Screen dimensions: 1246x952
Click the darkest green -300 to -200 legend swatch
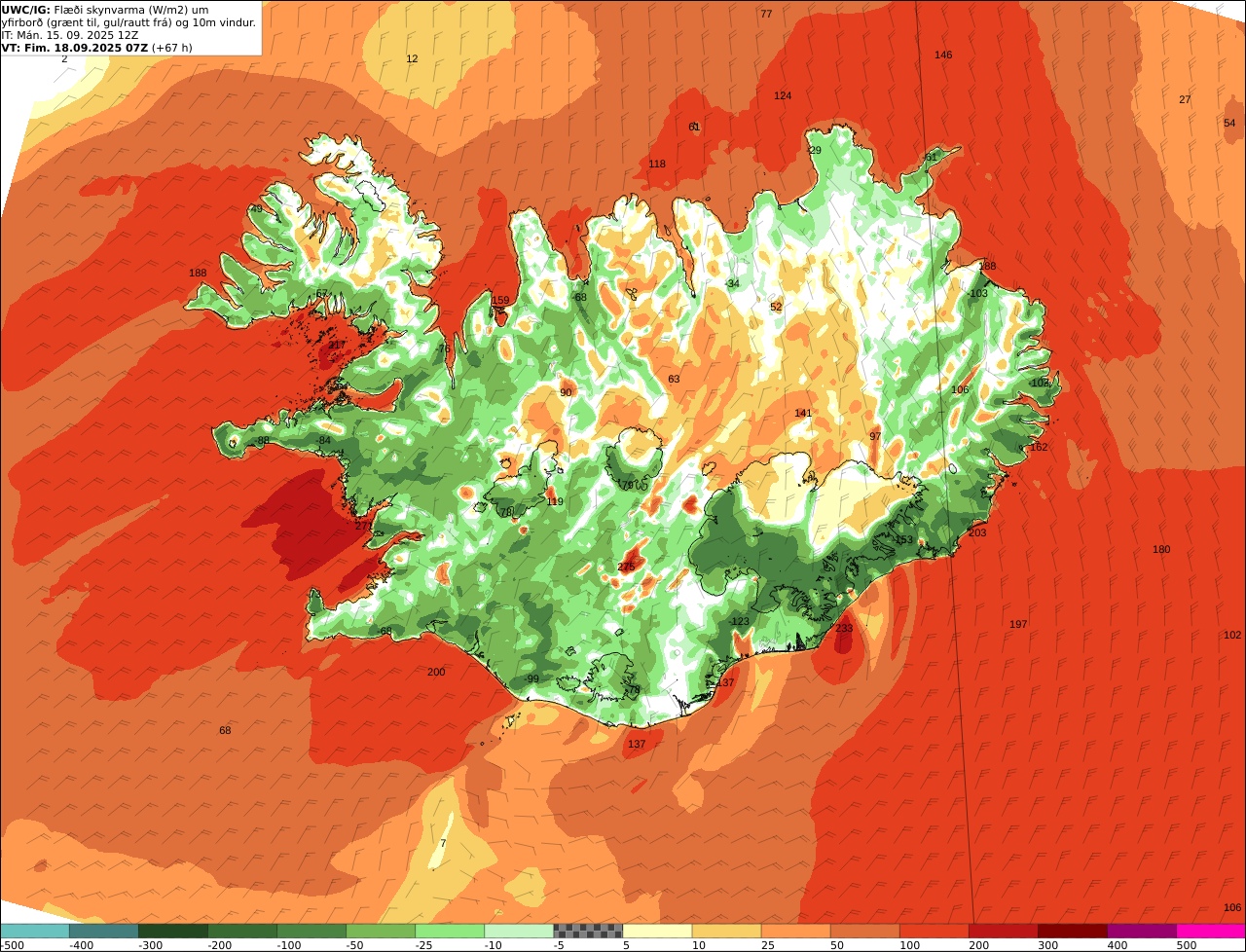coord(173,931)
